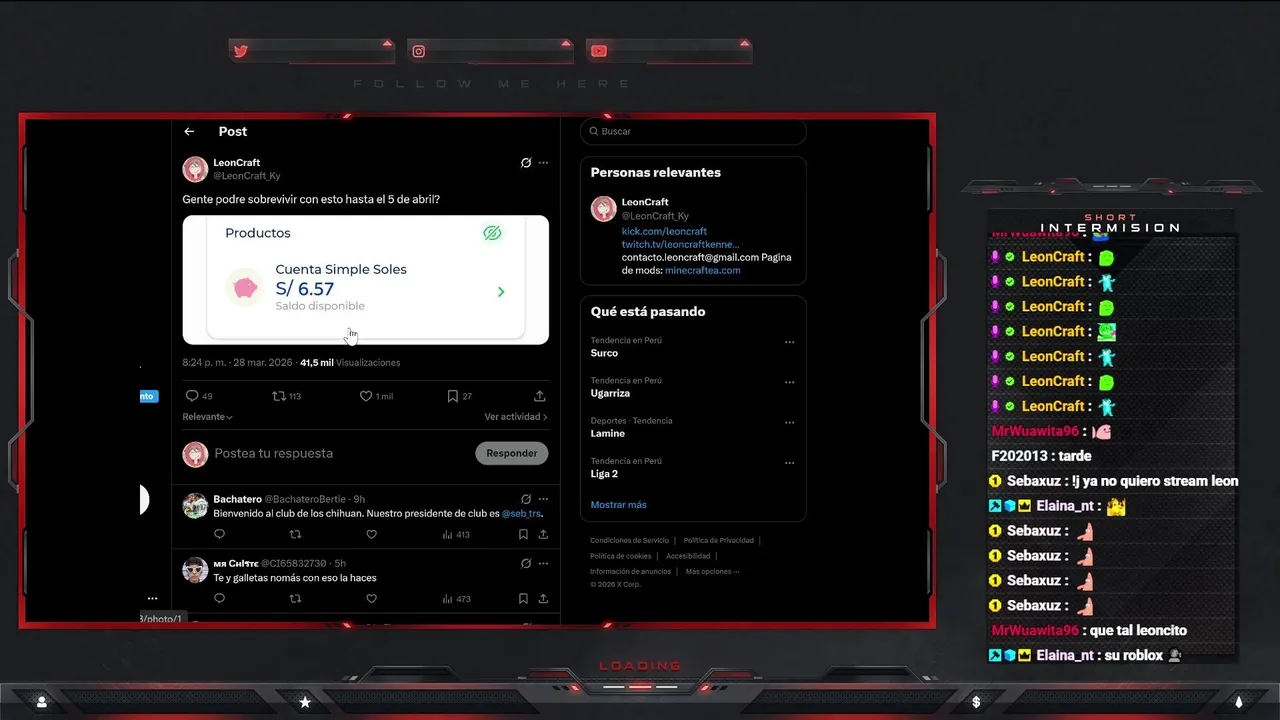Click the share icon on LeonCraft's post
1280x720 pixels.
(540, 396)
